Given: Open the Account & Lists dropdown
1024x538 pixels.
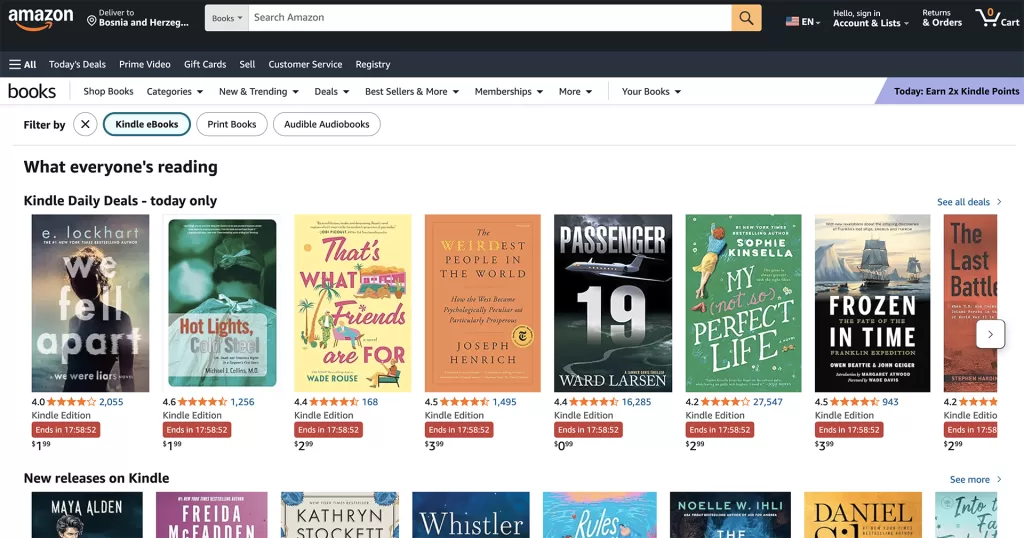Looking at the screenshot, I should click(871, 18).
